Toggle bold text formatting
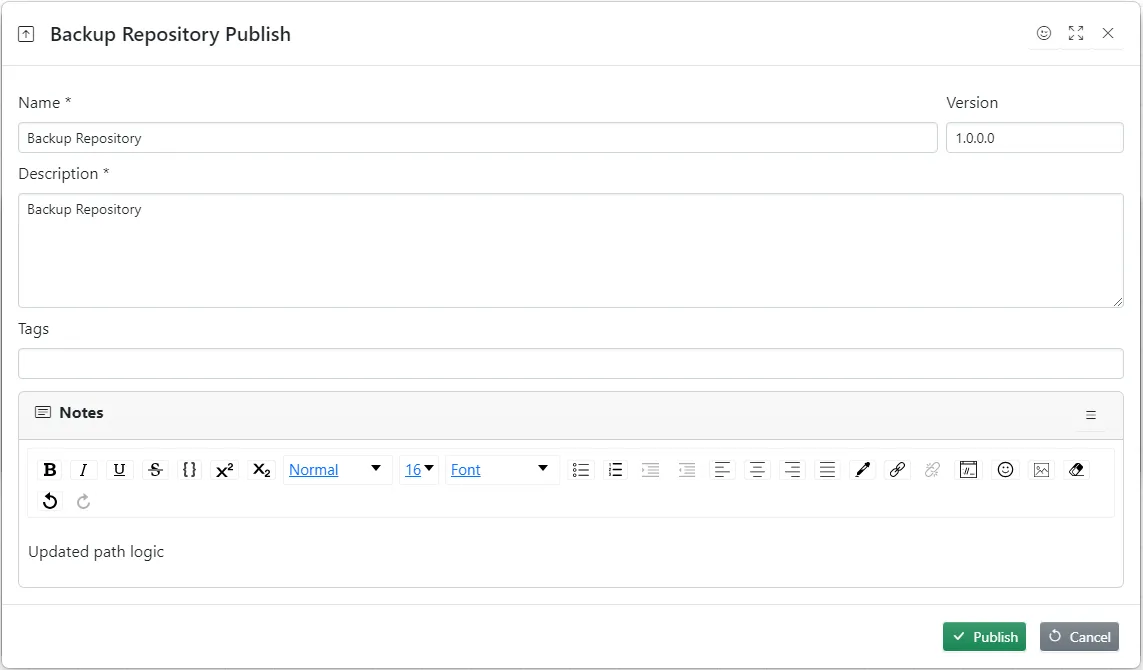This screenshot has height=670, width=1143. coord(50,469)
